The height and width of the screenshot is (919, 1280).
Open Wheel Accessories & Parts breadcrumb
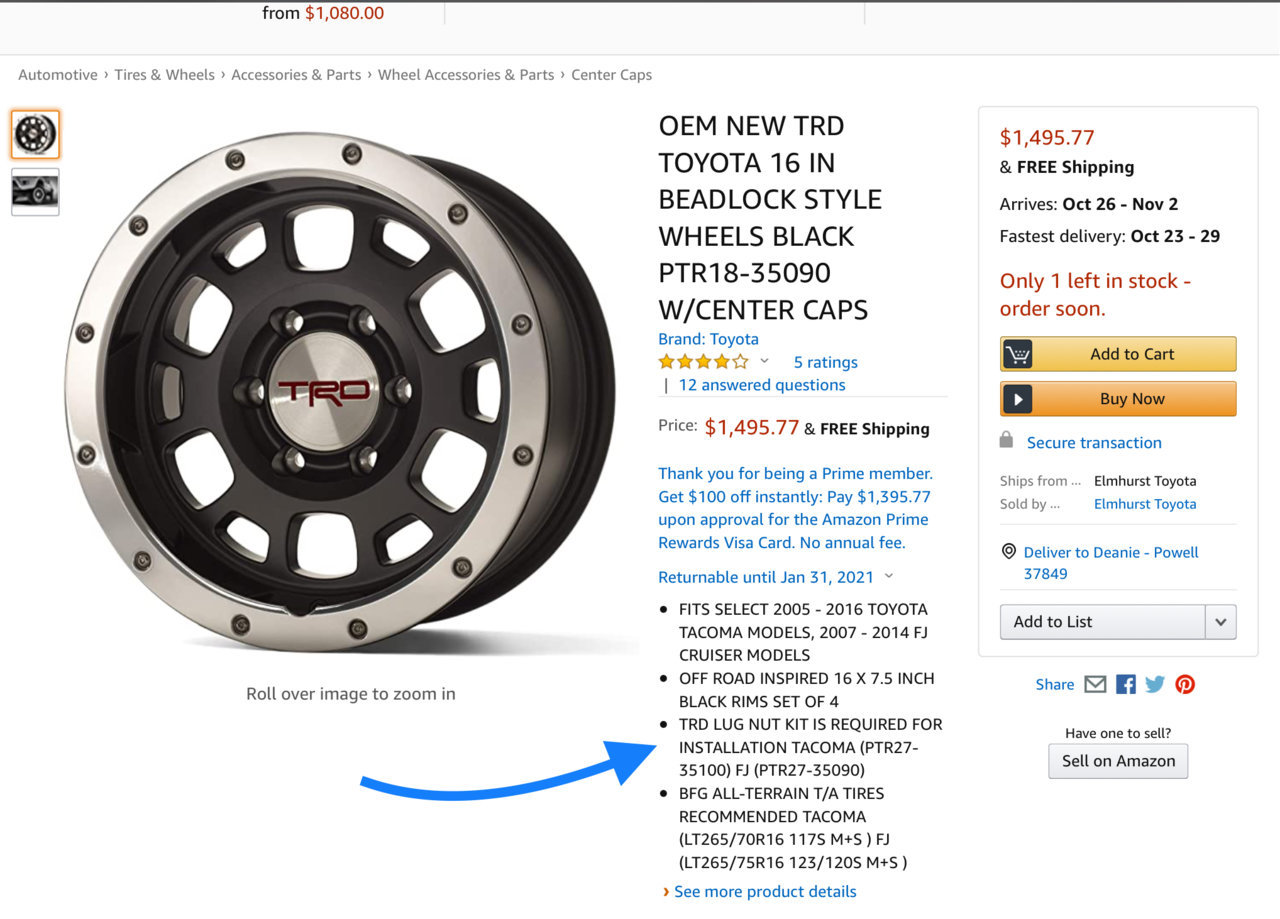point(466,75)
